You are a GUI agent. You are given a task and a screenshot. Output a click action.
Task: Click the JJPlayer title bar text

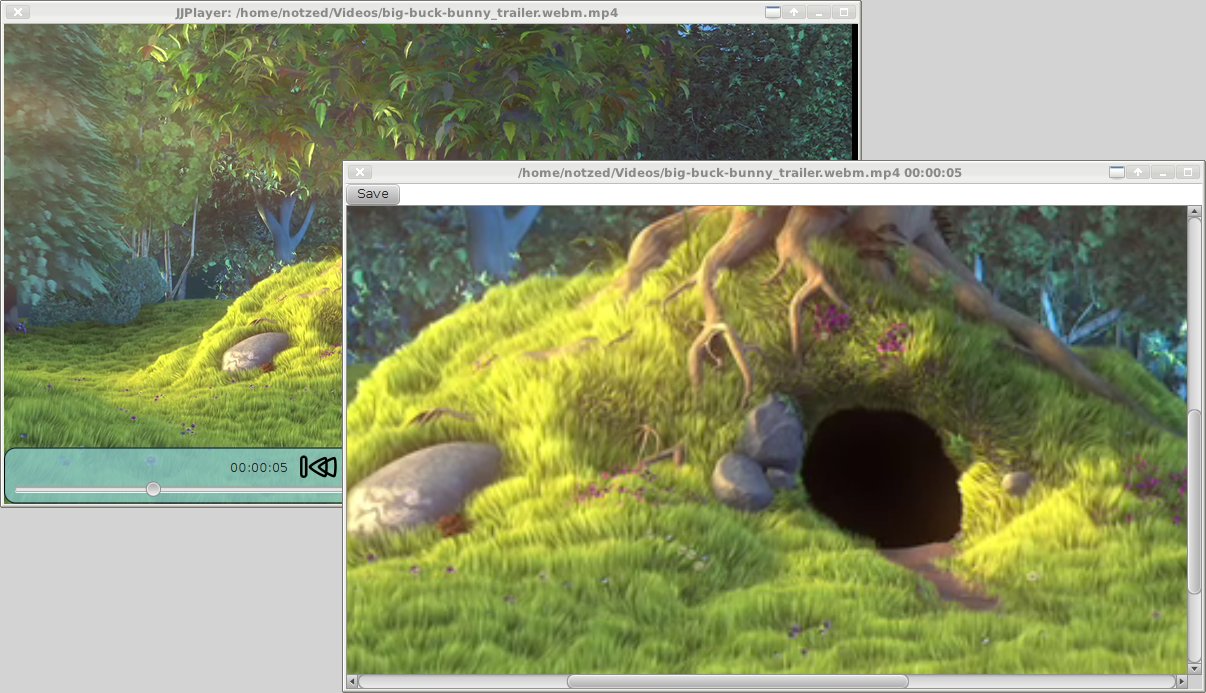click(x=396, y=13)
